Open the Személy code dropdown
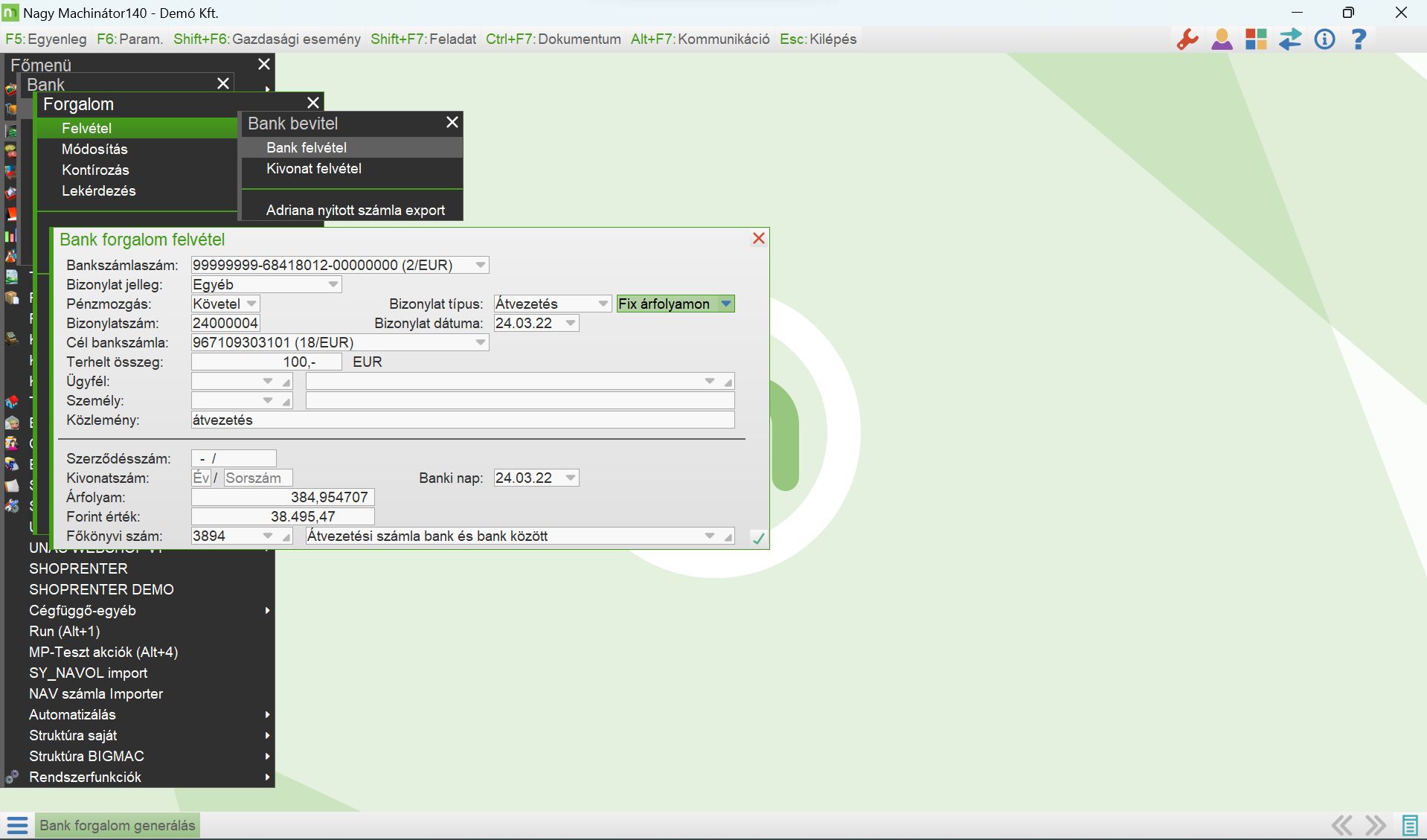 pos(268,400)
